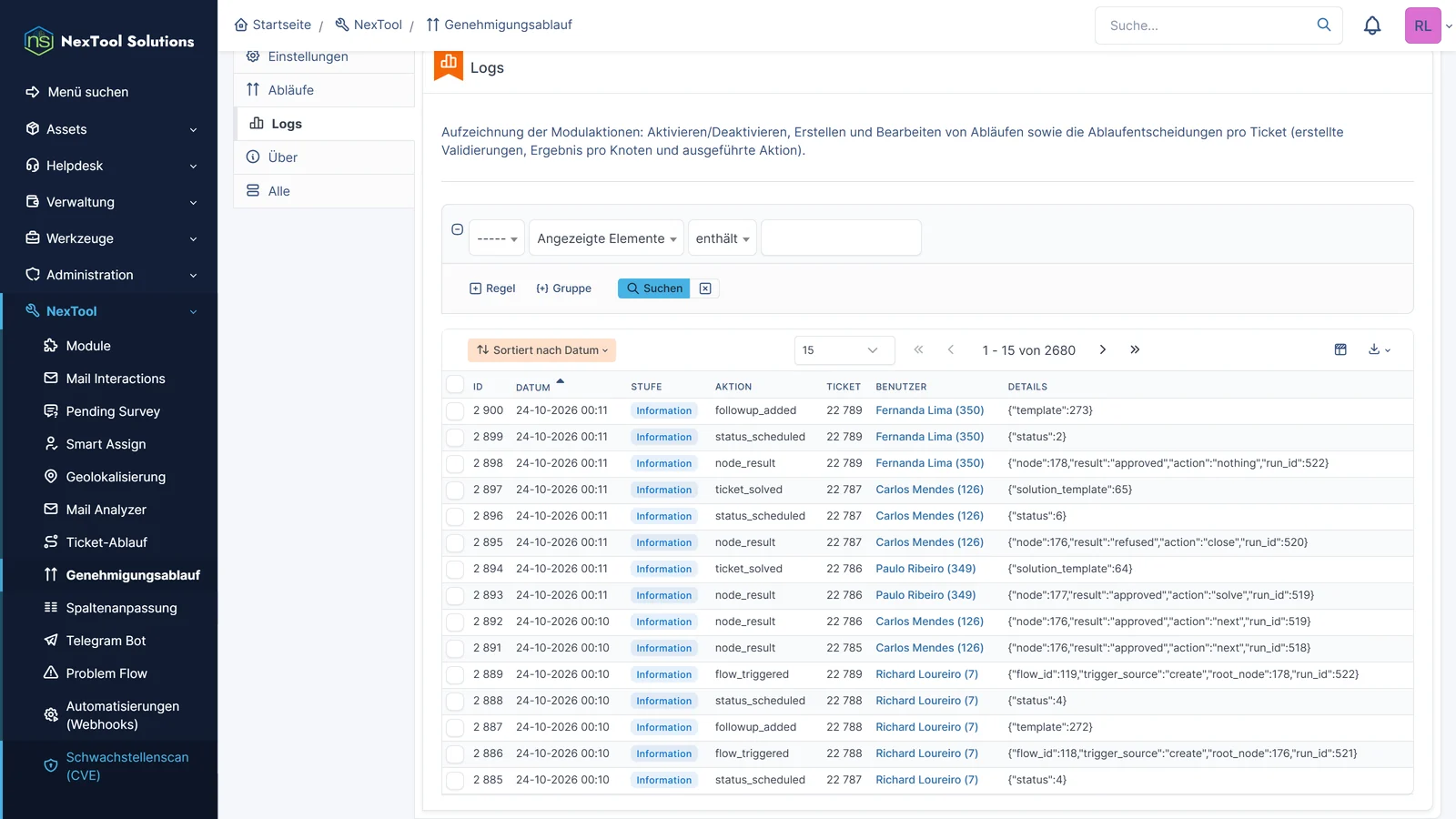
Task: Open user link Fernanda Lima (350) for log 2 900
Action: point(930,410)
